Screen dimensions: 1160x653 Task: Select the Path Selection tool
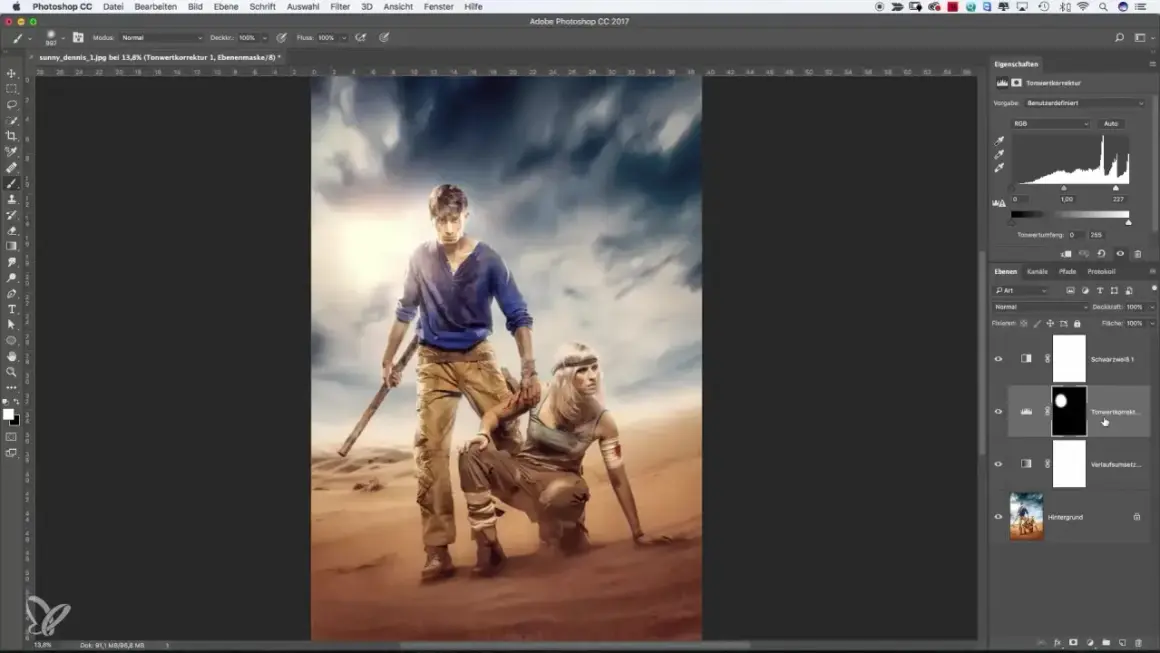(11, 325)
